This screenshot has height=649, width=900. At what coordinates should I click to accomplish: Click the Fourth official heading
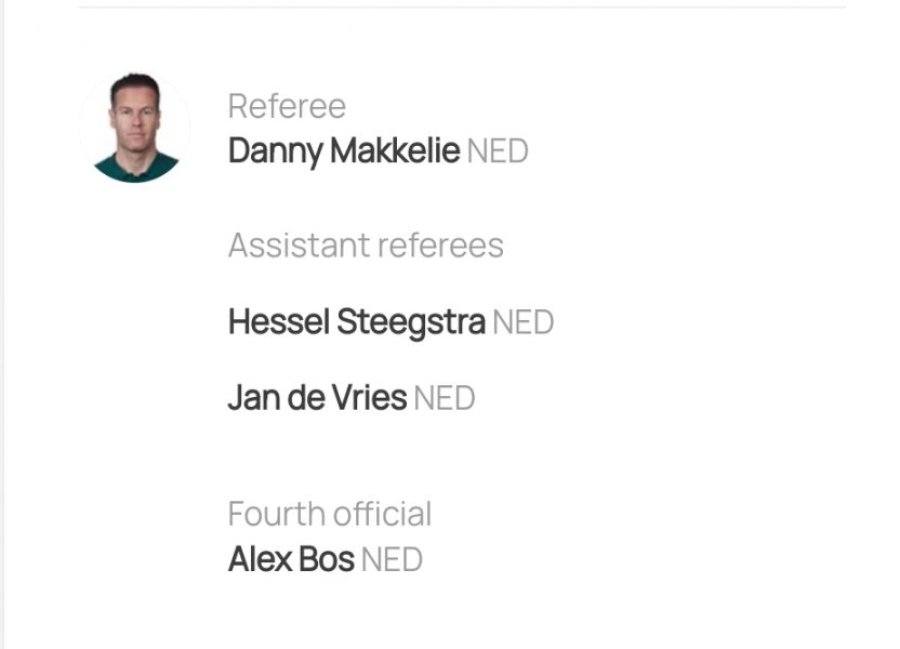coord(330,514)
